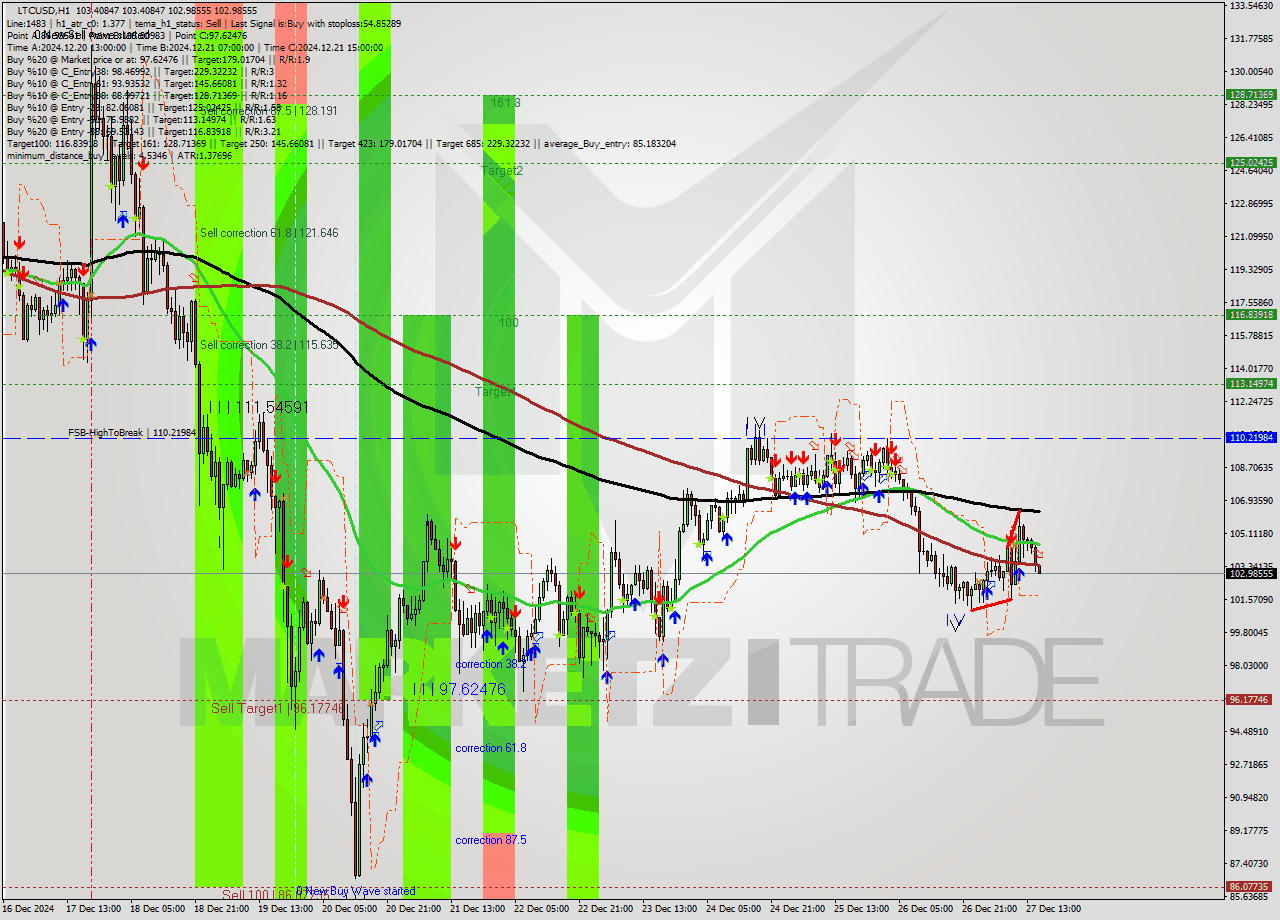Select the 'Sell Target1 | 96.17746' label
1280x920 pixels.
277,708
